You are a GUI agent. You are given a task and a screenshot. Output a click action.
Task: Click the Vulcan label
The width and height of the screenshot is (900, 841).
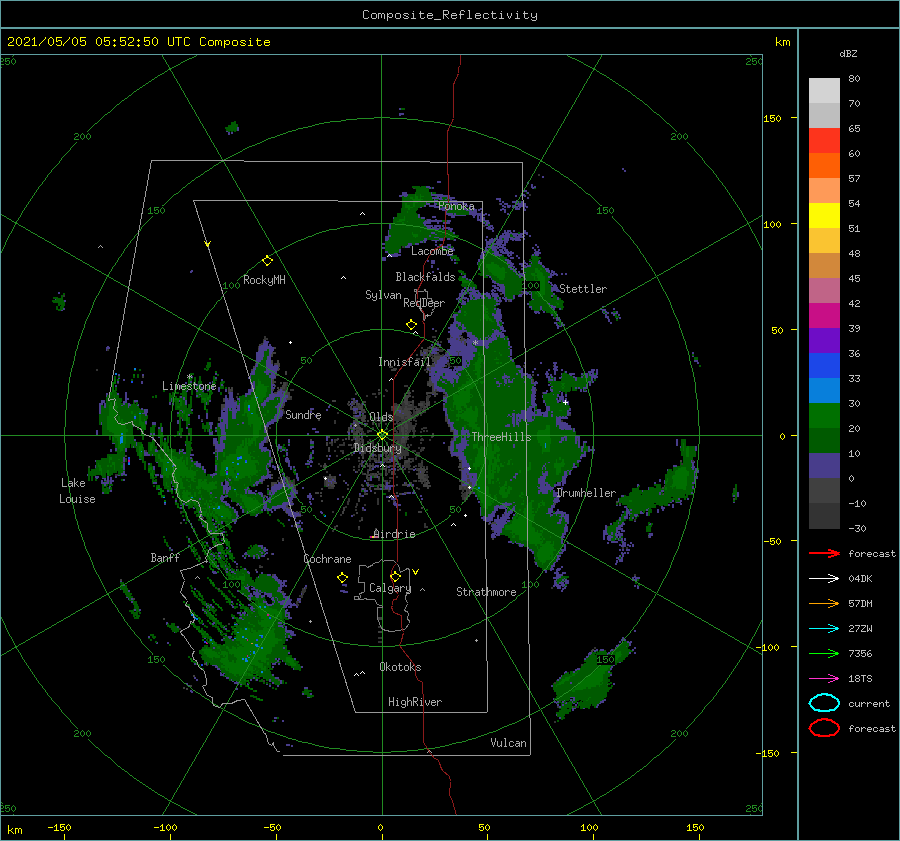point(508,743)
